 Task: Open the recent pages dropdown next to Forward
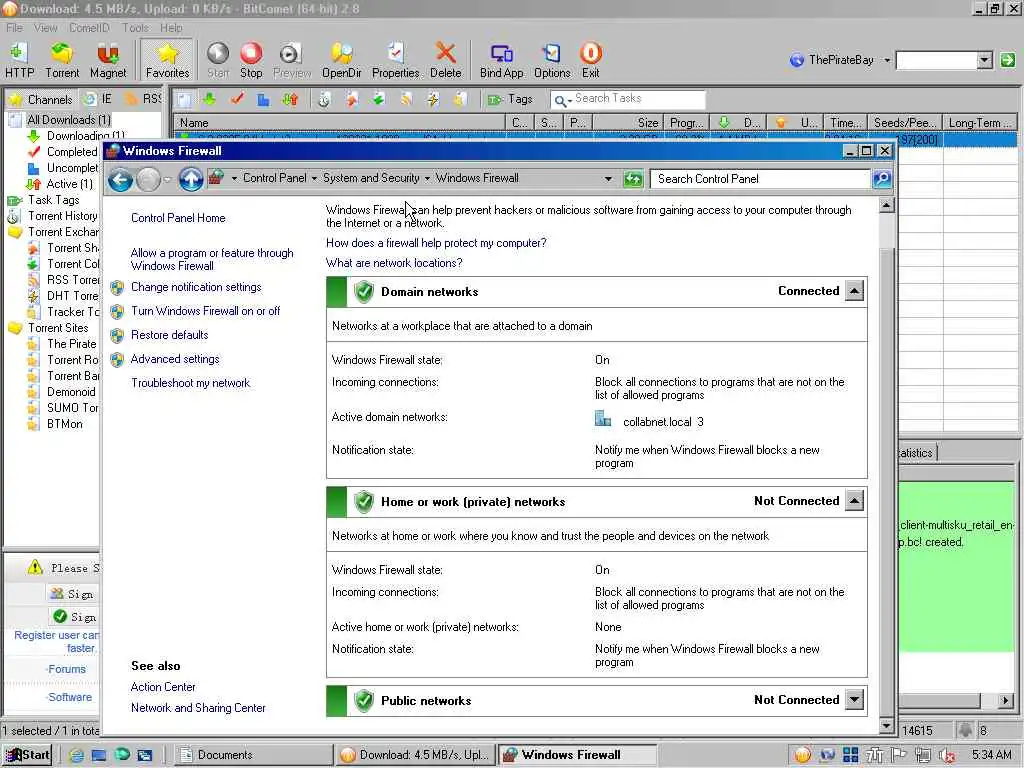click(x=167, y=179)
